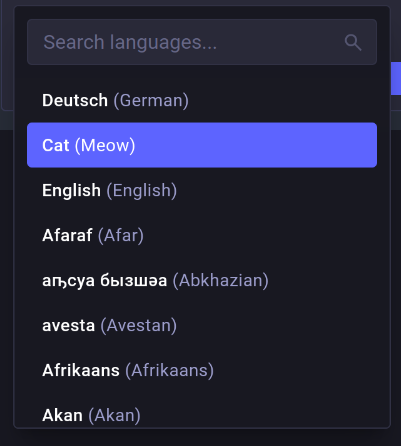Image resolution: width=401 pixels, height=446 pixels.
Task: Click the bold 'Deutsch' native name
Action: 75,100
